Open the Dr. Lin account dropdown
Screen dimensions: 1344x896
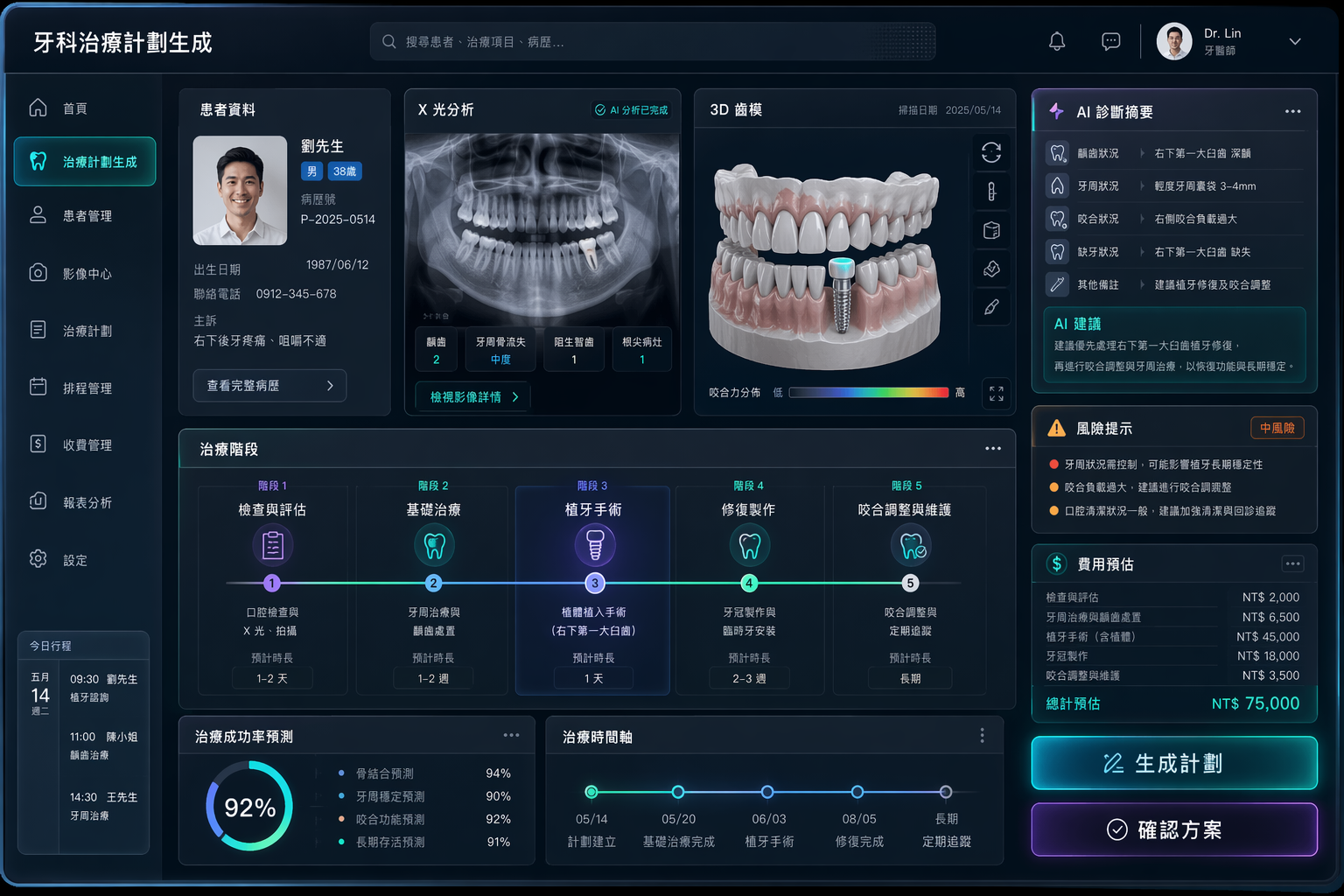(x=1294, y=41)
